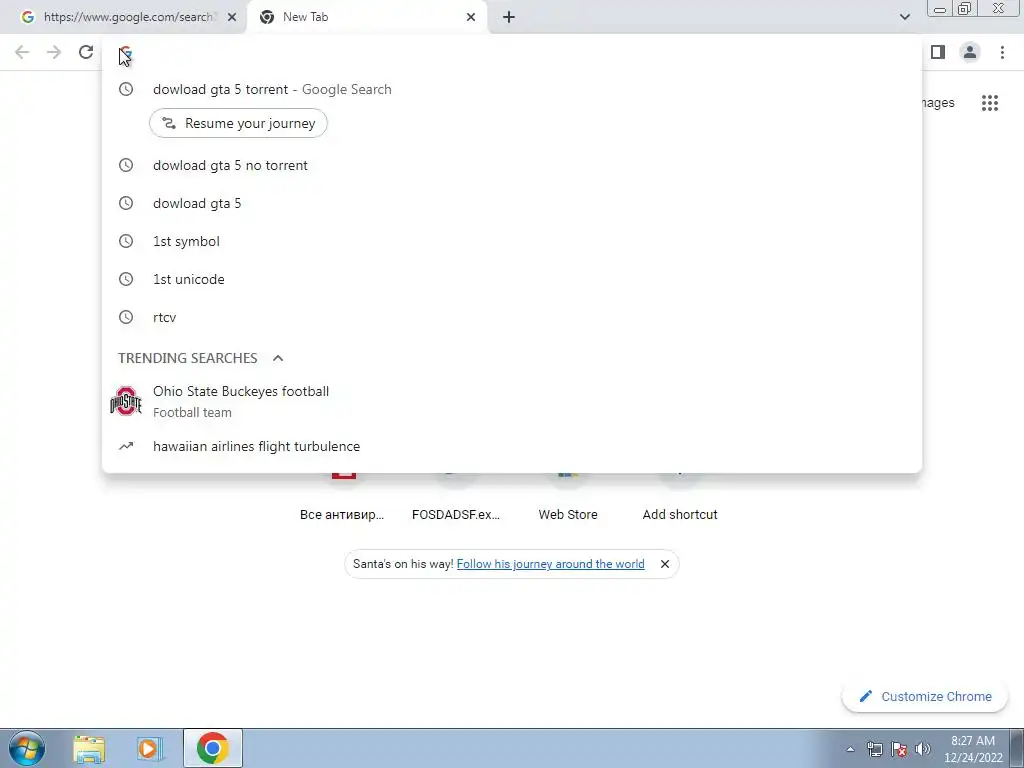This screenshot has height=768, width=1024.
Task: Click the Customize Chrome button
Action: coord(926,696)
